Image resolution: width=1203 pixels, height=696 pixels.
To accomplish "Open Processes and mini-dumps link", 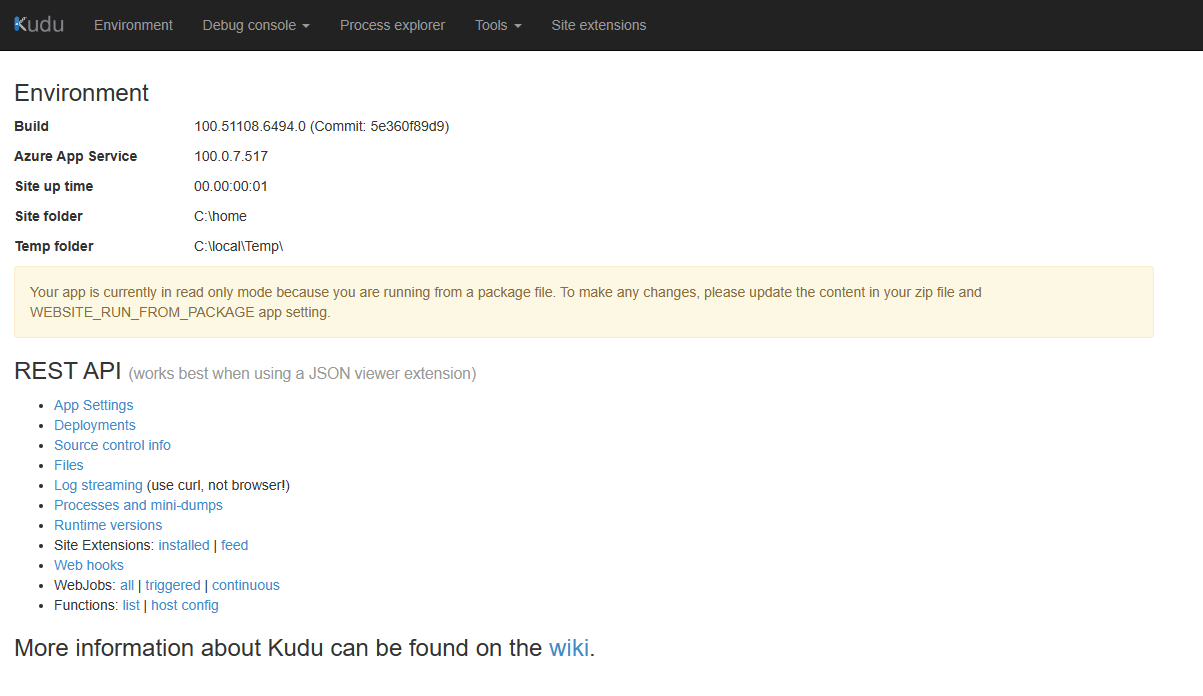I will click(x=138, y=505).
